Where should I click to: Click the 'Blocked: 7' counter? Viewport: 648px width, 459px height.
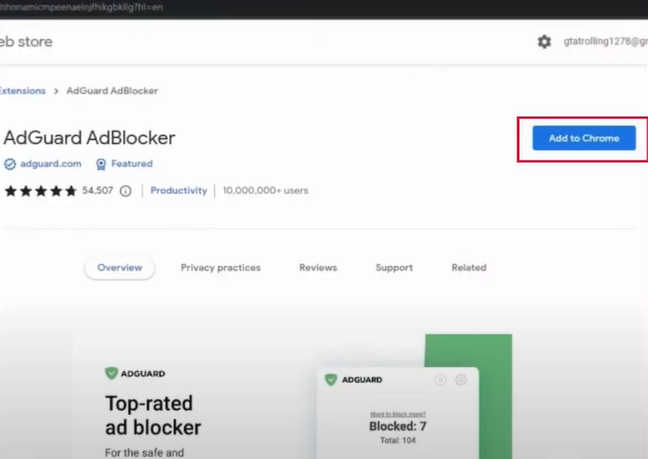click(x=398, y=426)
